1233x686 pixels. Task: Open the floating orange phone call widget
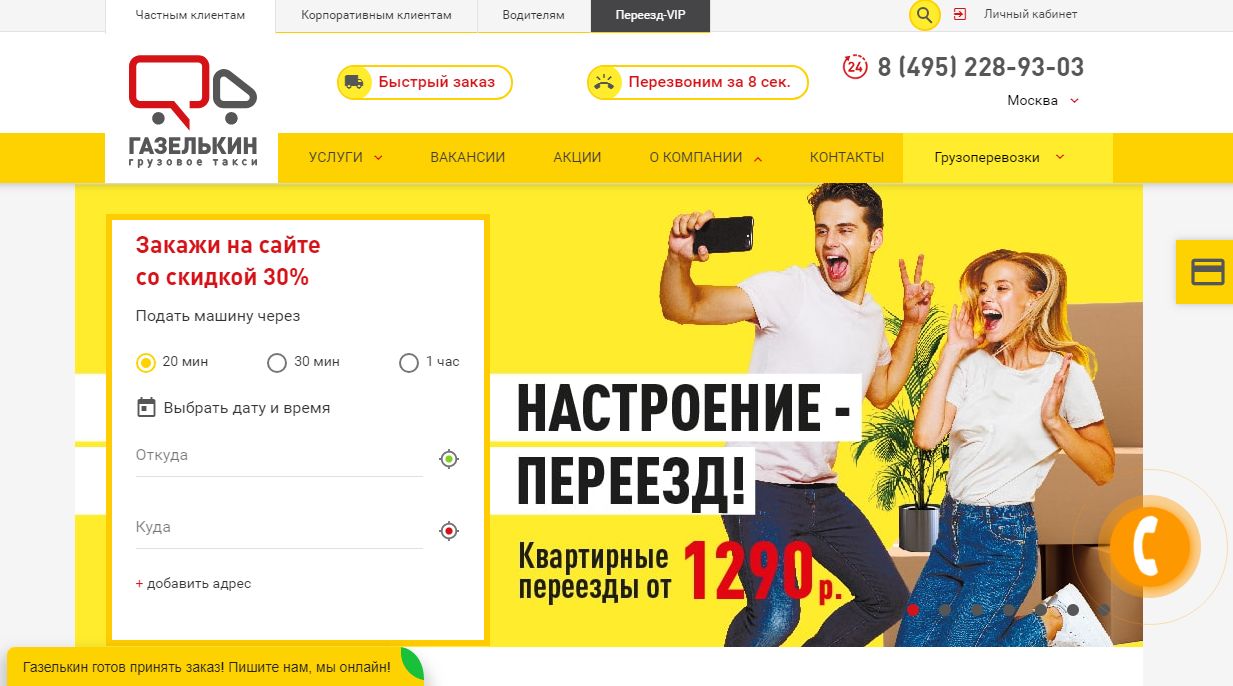[x=1150, y=545]
